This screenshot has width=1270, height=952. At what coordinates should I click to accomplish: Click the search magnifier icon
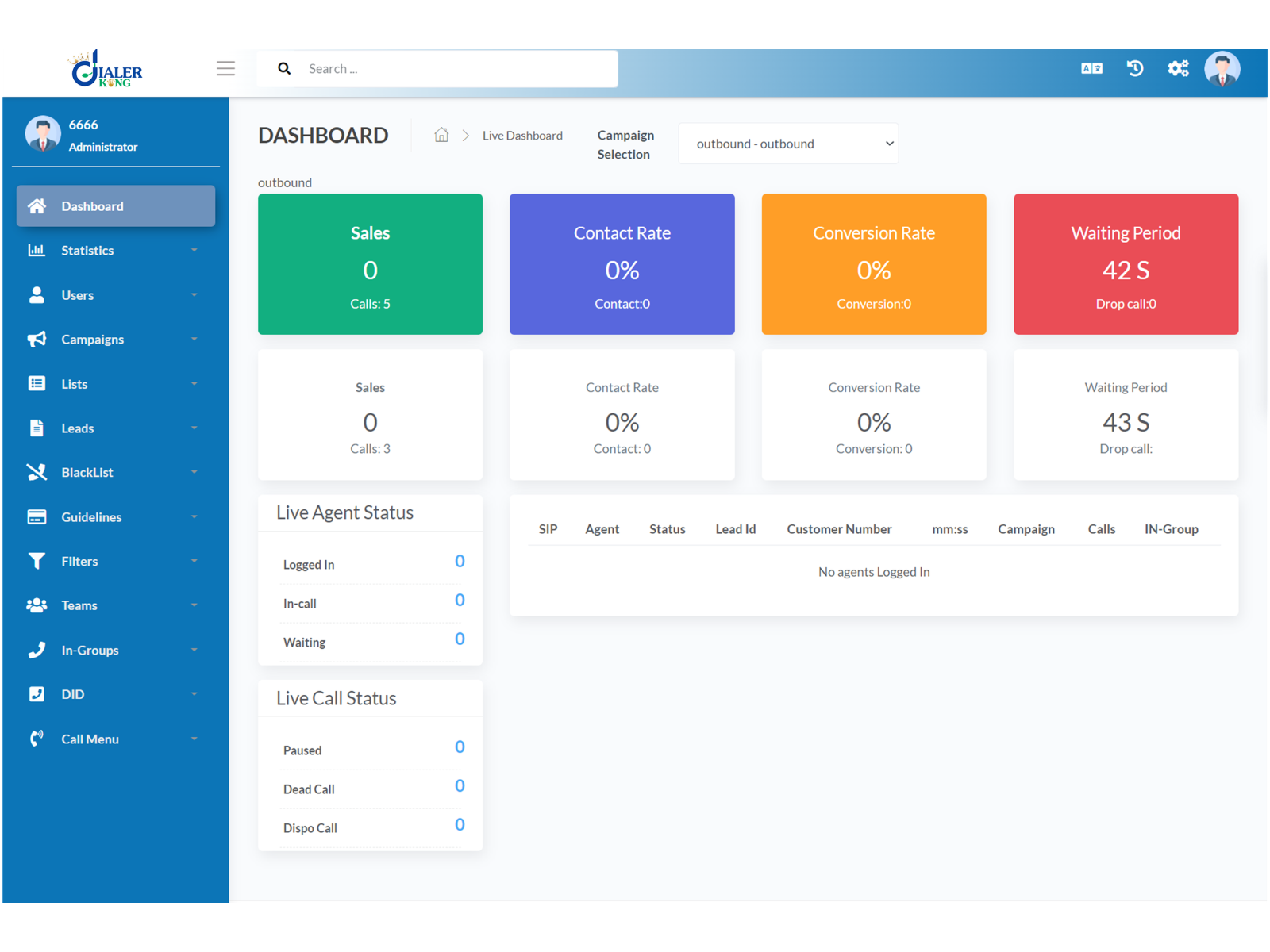(284, 68)
